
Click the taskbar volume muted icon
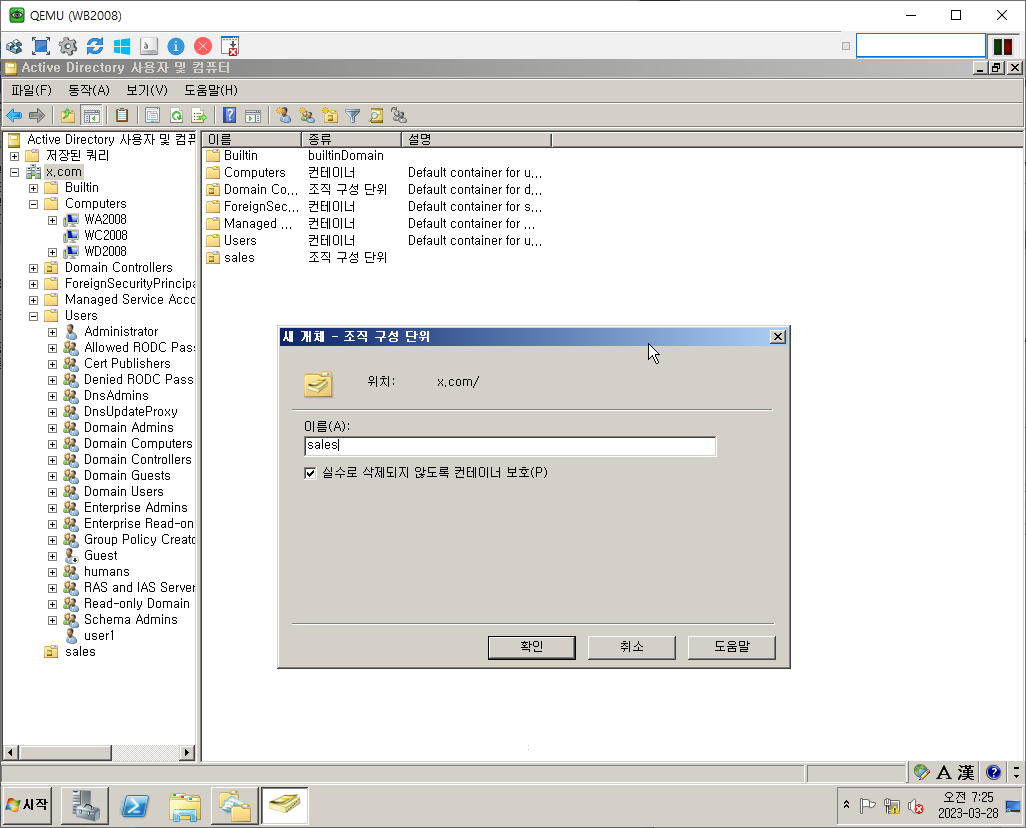tap(915, 806)
